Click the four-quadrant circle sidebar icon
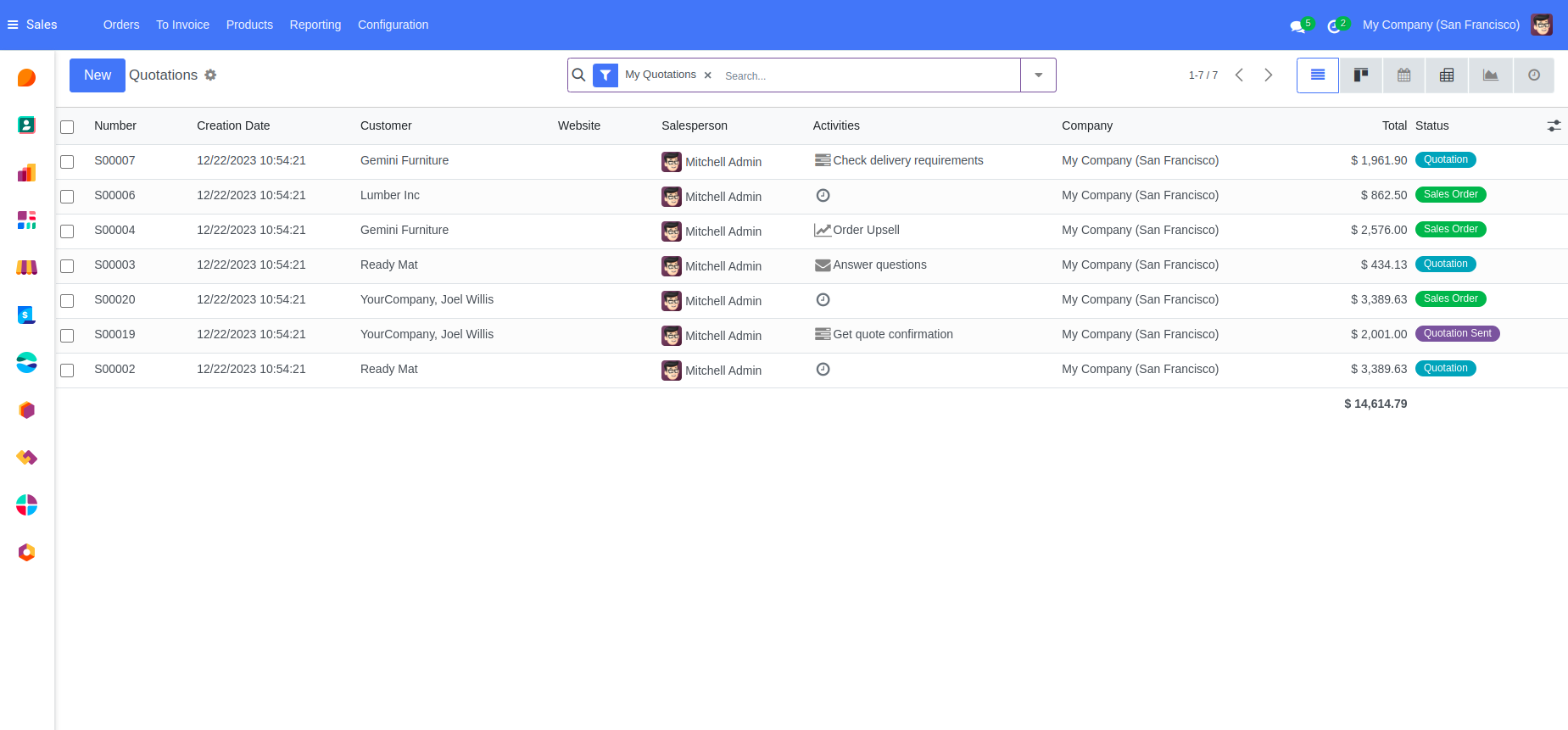The height and width of the screenshot is (730, 1568). click(x=26, y=505)
